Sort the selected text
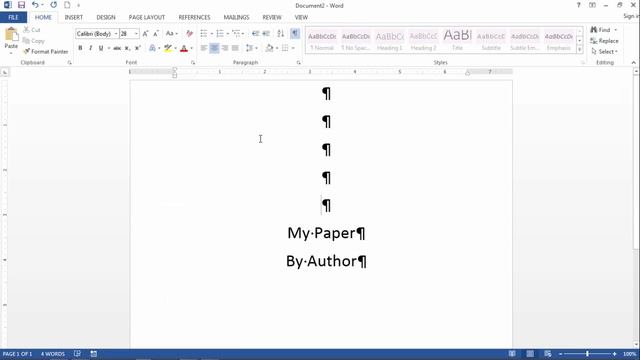Image resolution: width=640 pixels, height=360 pixels. (x=280, y=33)
